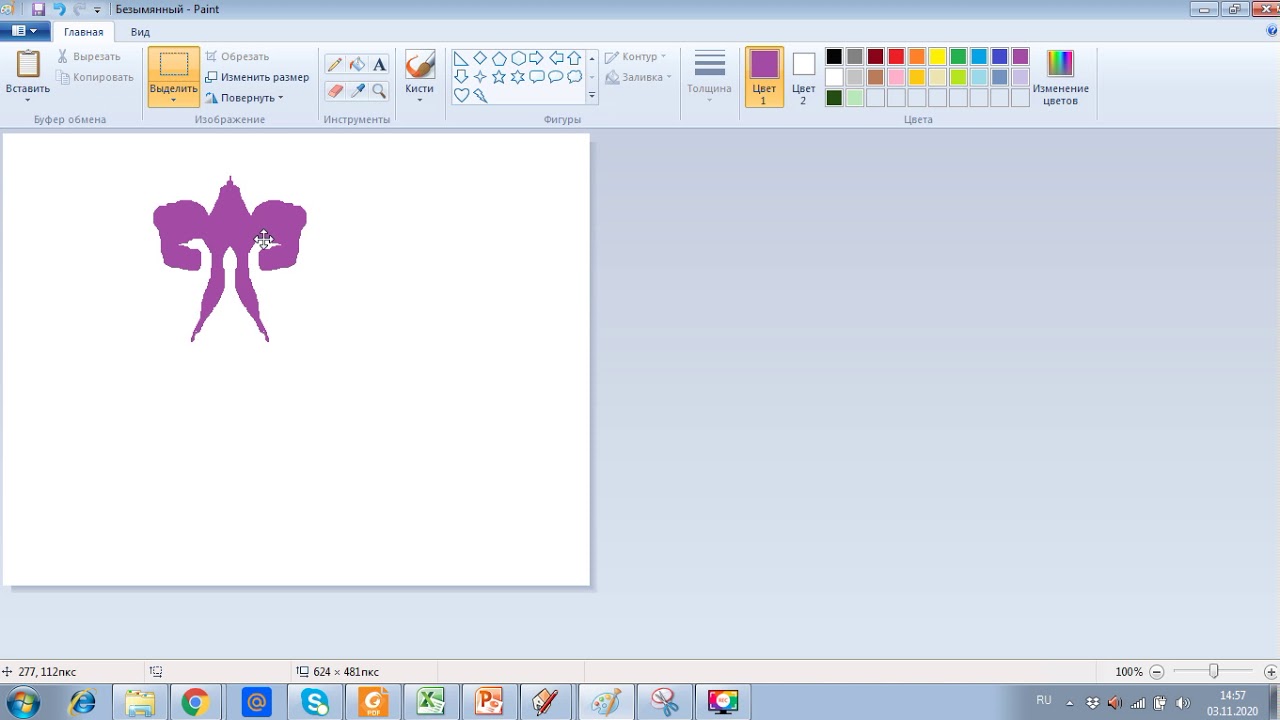Select the Fill with color bucket tool

[357, 65]
